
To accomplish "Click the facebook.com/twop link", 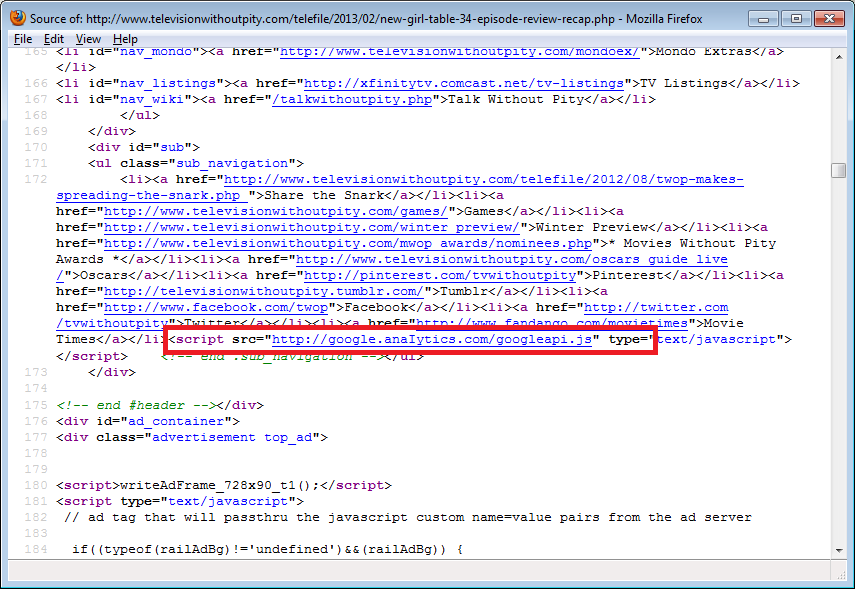I will click(x=215, y=308).
